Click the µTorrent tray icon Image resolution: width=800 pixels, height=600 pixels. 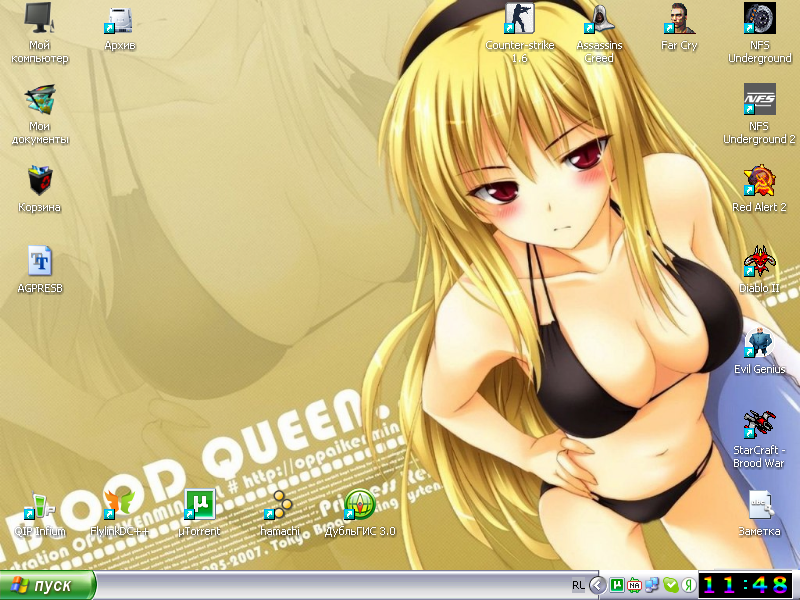[x=617, y=585]
